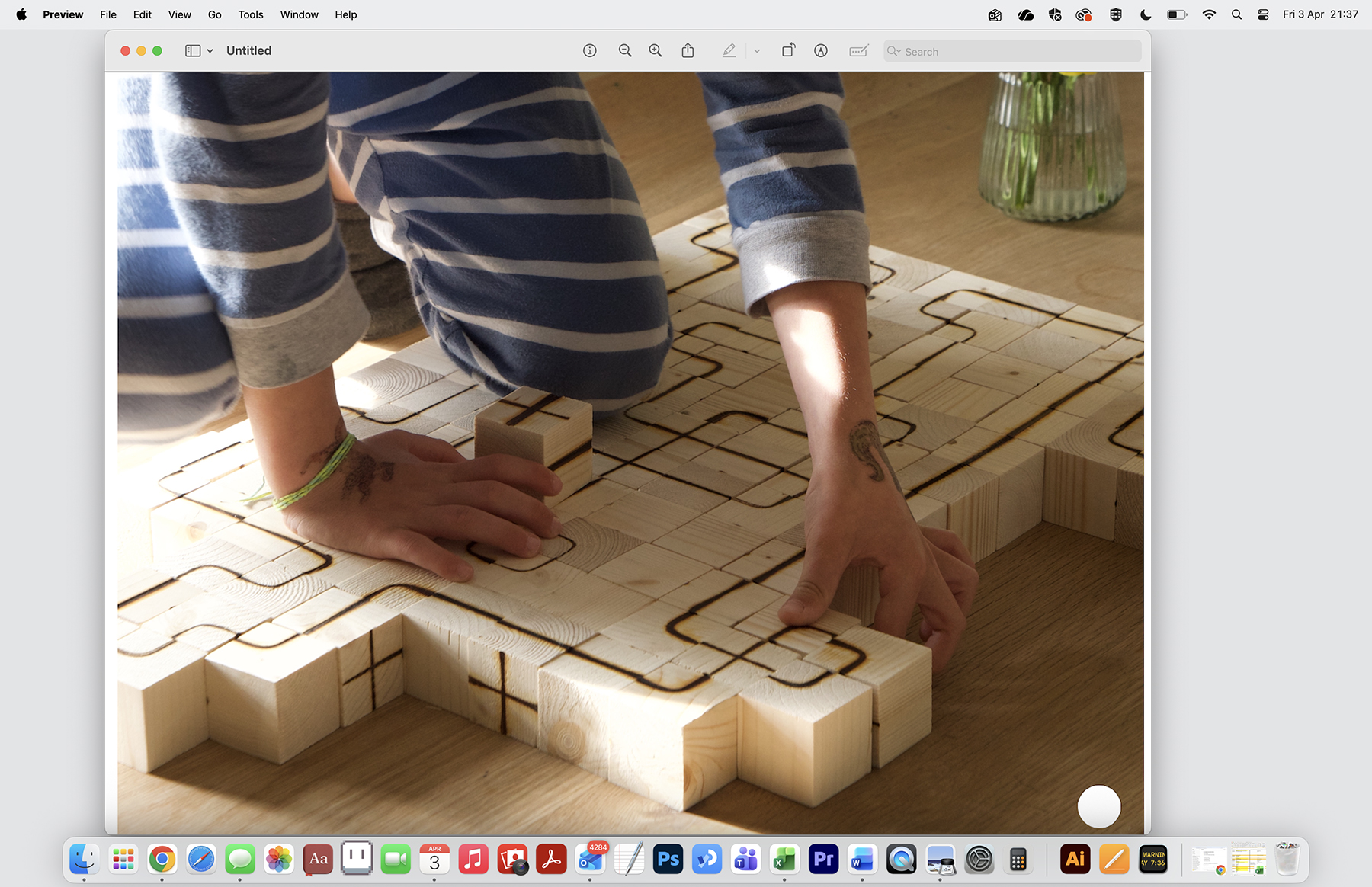Click the Untitled document title
1372x887 pixels.
(x=248, y=51)
